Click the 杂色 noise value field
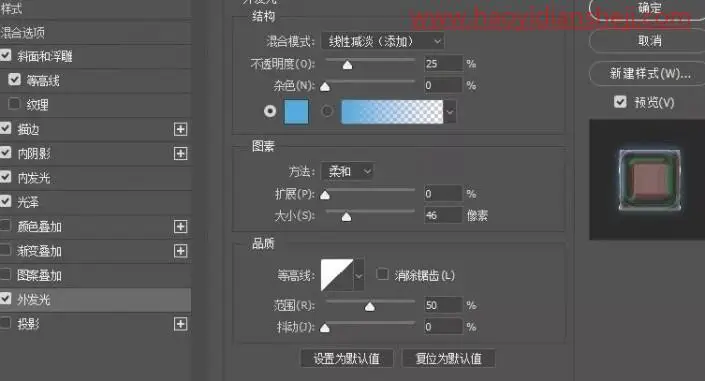Screen dimensions: 705x381 pos(443,85)
